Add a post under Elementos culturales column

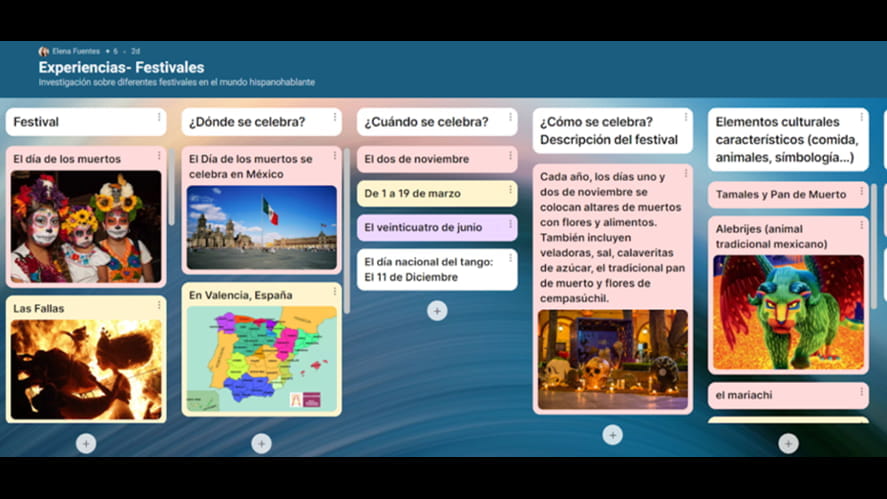click(x=788, y=443)
